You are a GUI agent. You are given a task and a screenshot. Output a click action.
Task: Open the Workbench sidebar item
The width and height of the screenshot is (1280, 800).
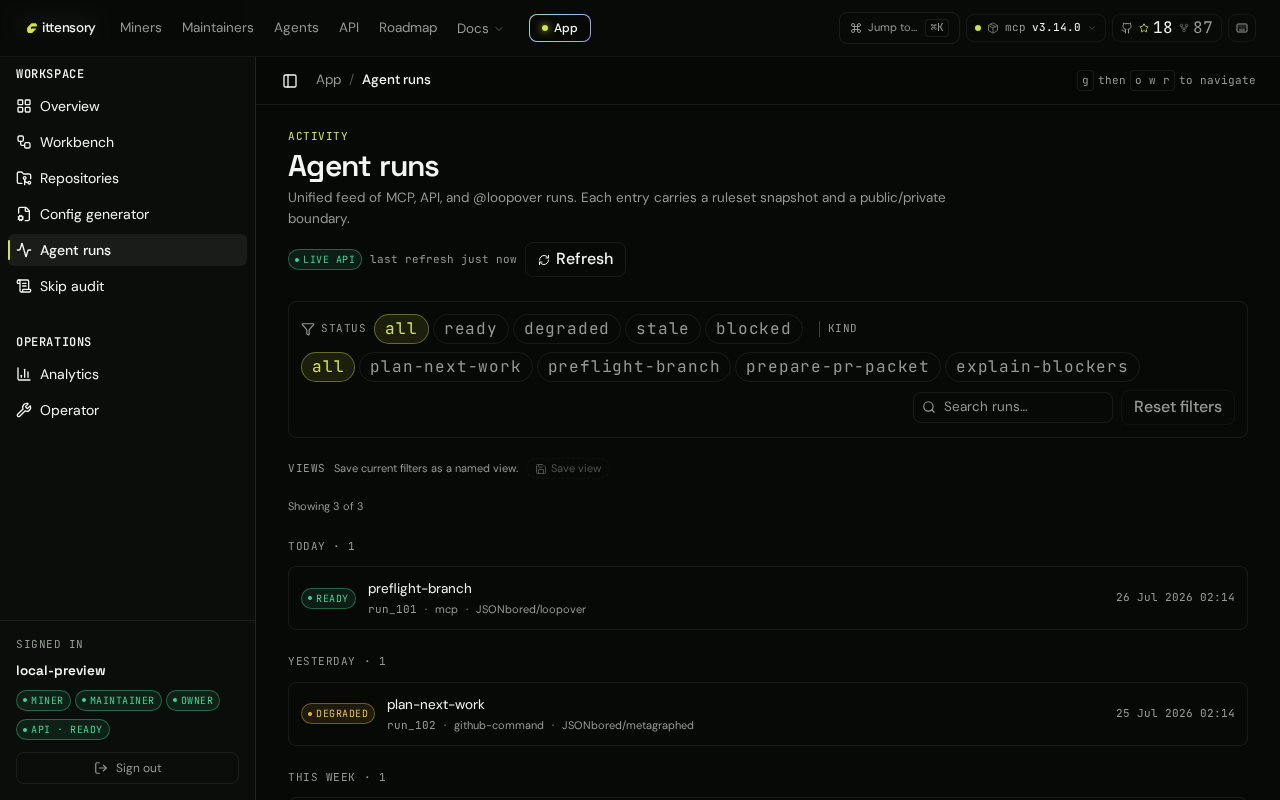[x=127, y=142]
